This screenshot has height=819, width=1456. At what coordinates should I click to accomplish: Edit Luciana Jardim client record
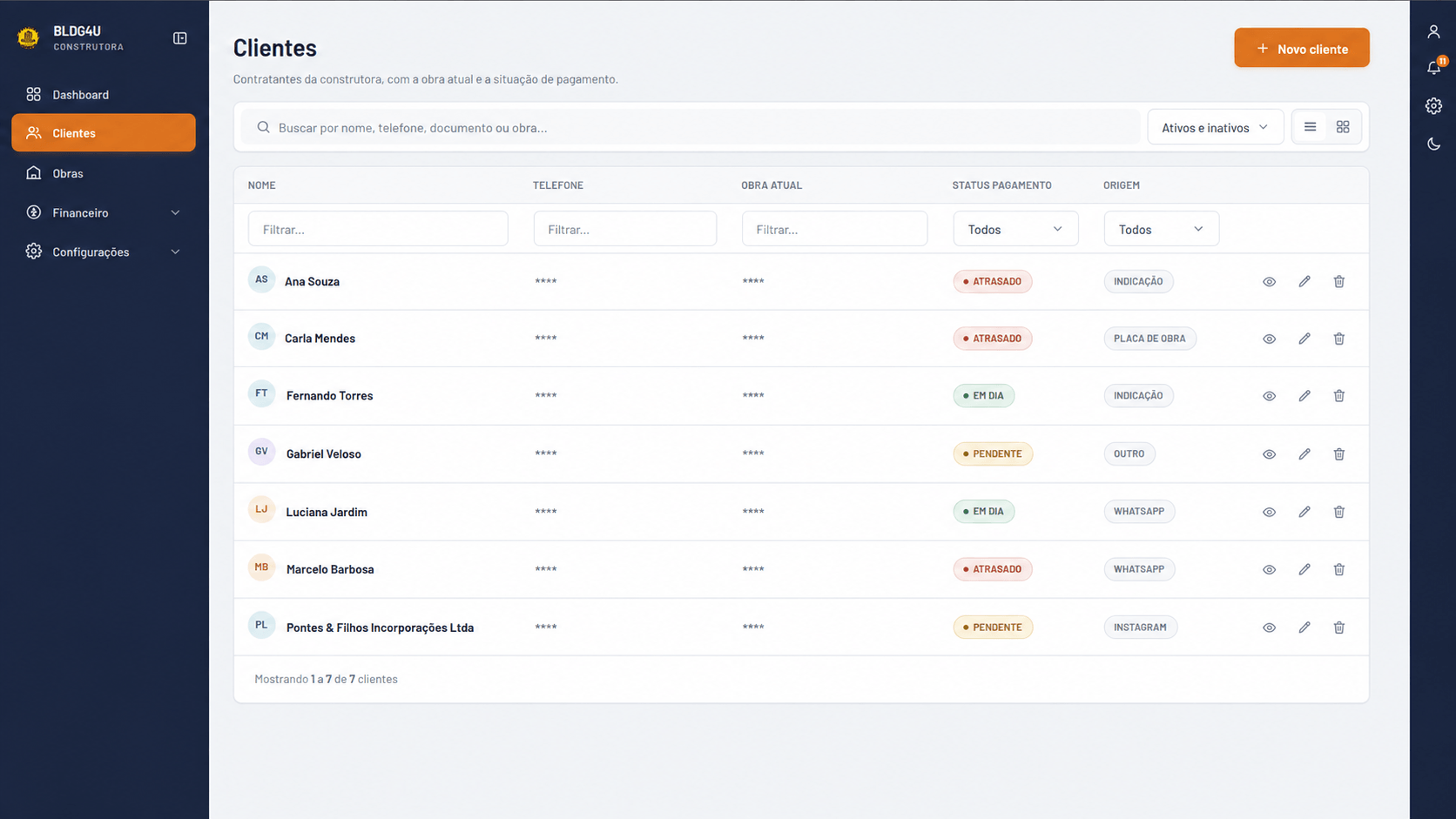(1304, 512)
